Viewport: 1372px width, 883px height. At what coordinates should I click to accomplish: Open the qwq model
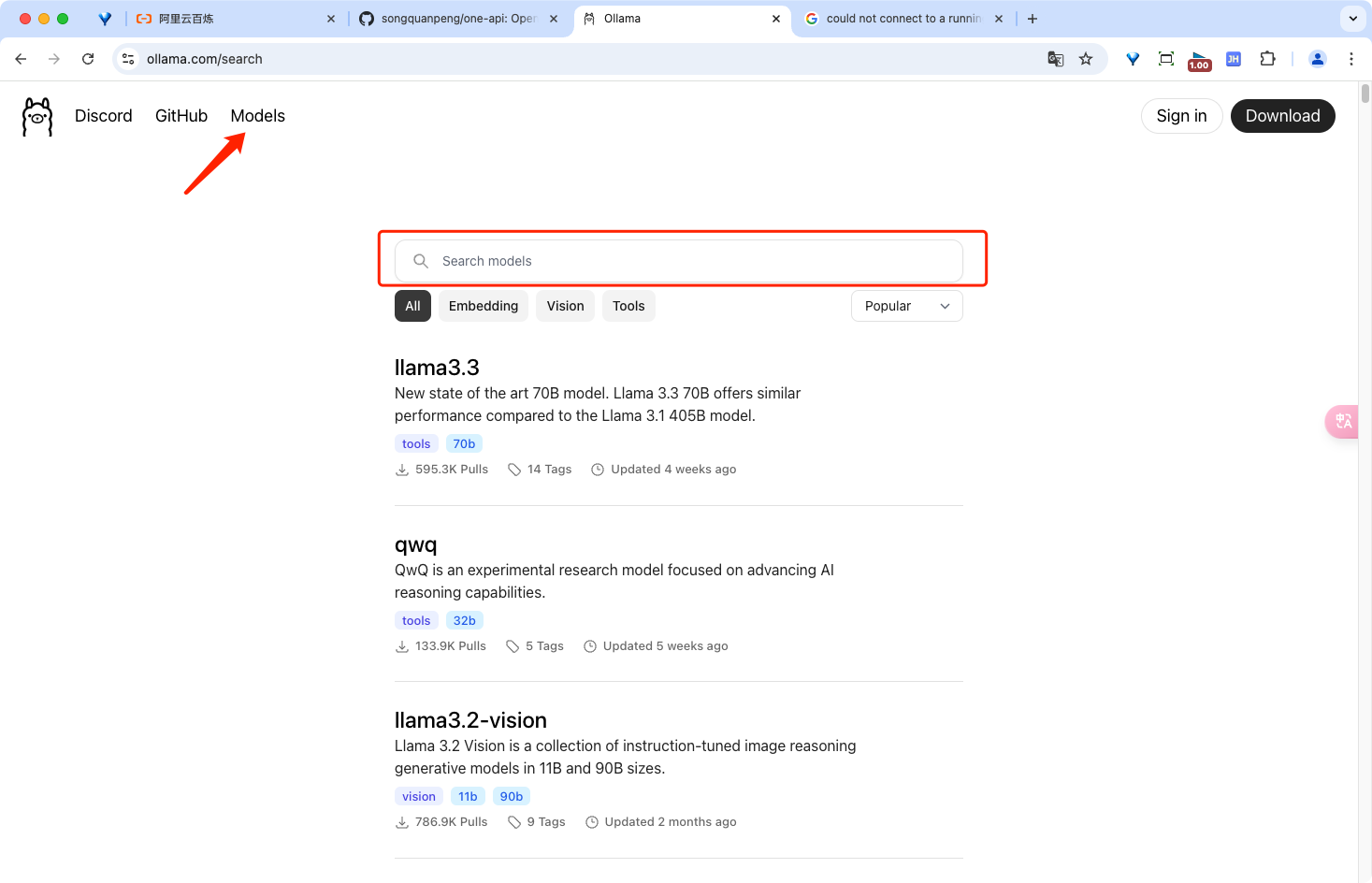click(x=416, y=545)
